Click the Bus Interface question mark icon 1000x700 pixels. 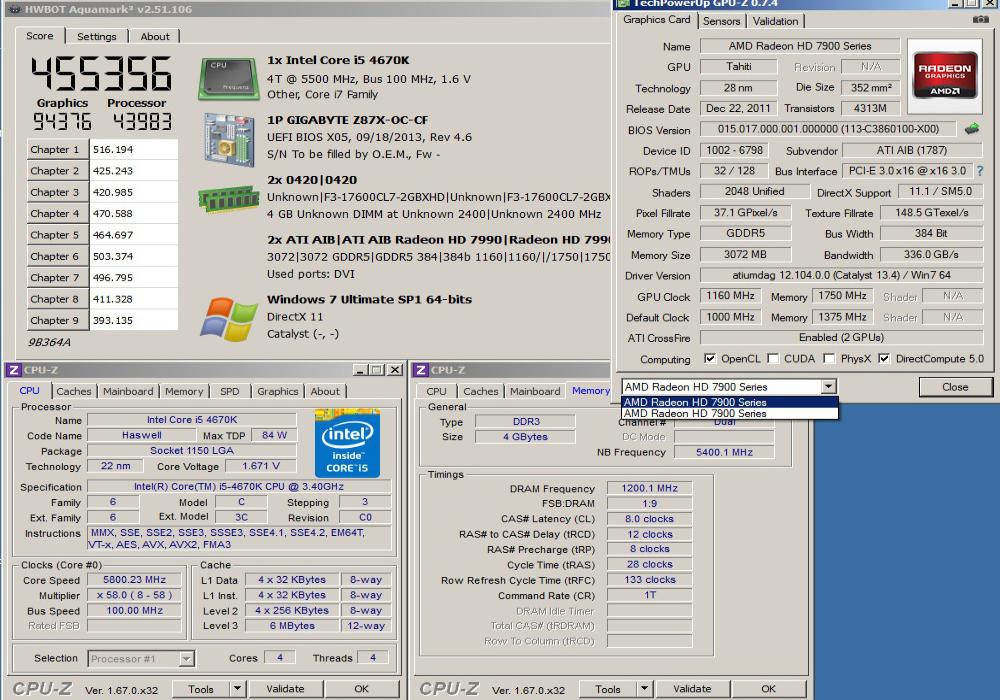pyautogui.click(x=980, y=171)
